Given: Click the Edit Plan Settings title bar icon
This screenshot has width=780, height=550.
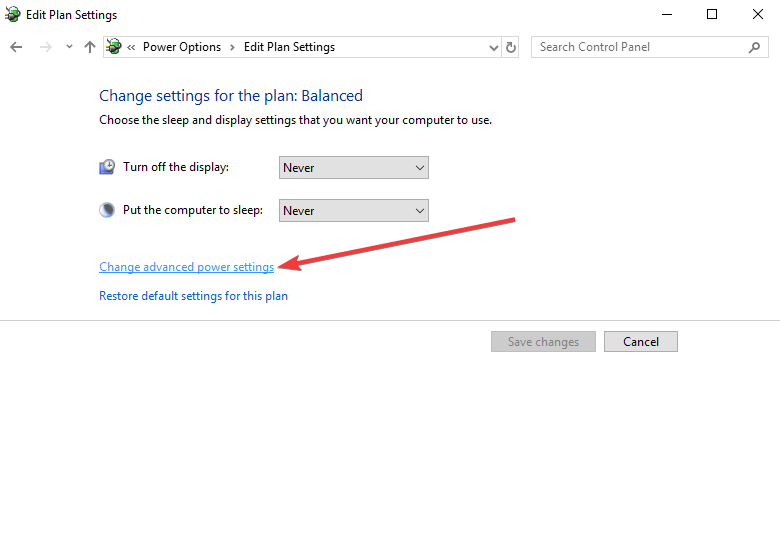Looking at the screenshot, I should 12,14.
